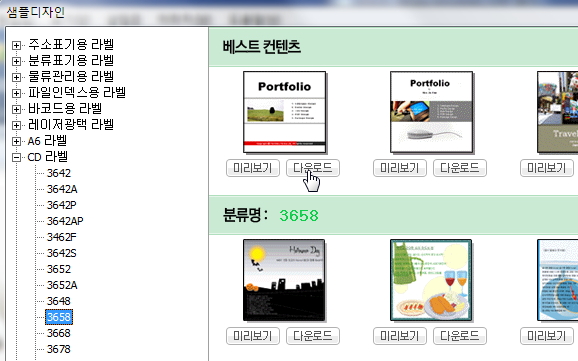Download the first Portfolio template
The image size is (578, 361).
313,168
